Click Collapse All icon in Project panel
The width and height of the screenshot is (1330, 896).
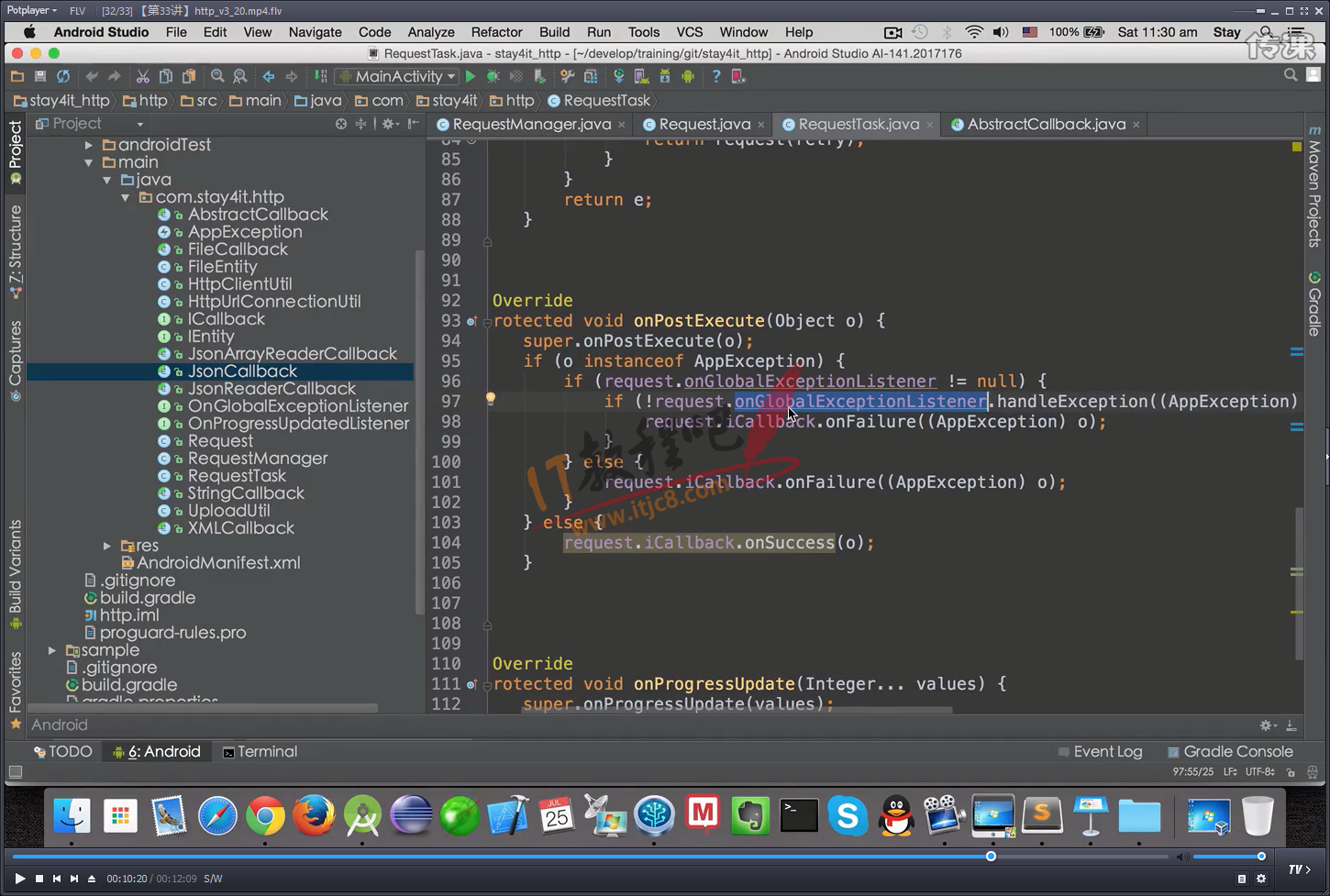tap(361, 124)
